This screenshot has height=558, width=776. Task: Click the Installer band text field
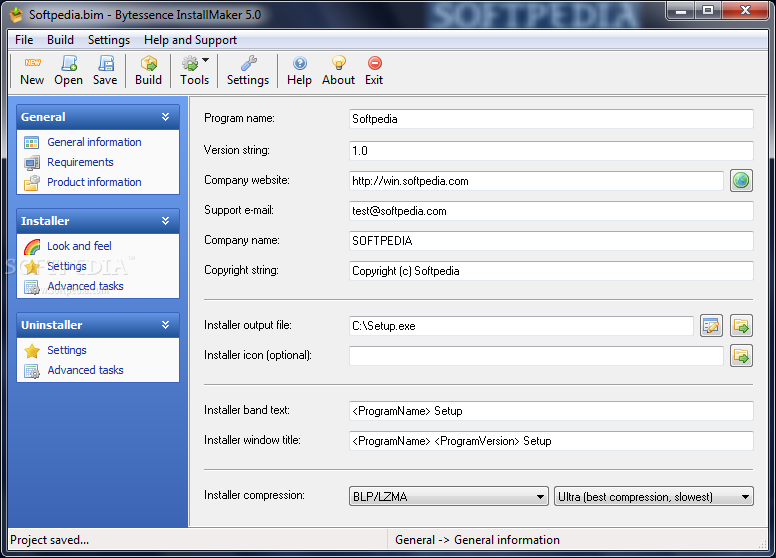pyautogui.click(x=551, y=411)
